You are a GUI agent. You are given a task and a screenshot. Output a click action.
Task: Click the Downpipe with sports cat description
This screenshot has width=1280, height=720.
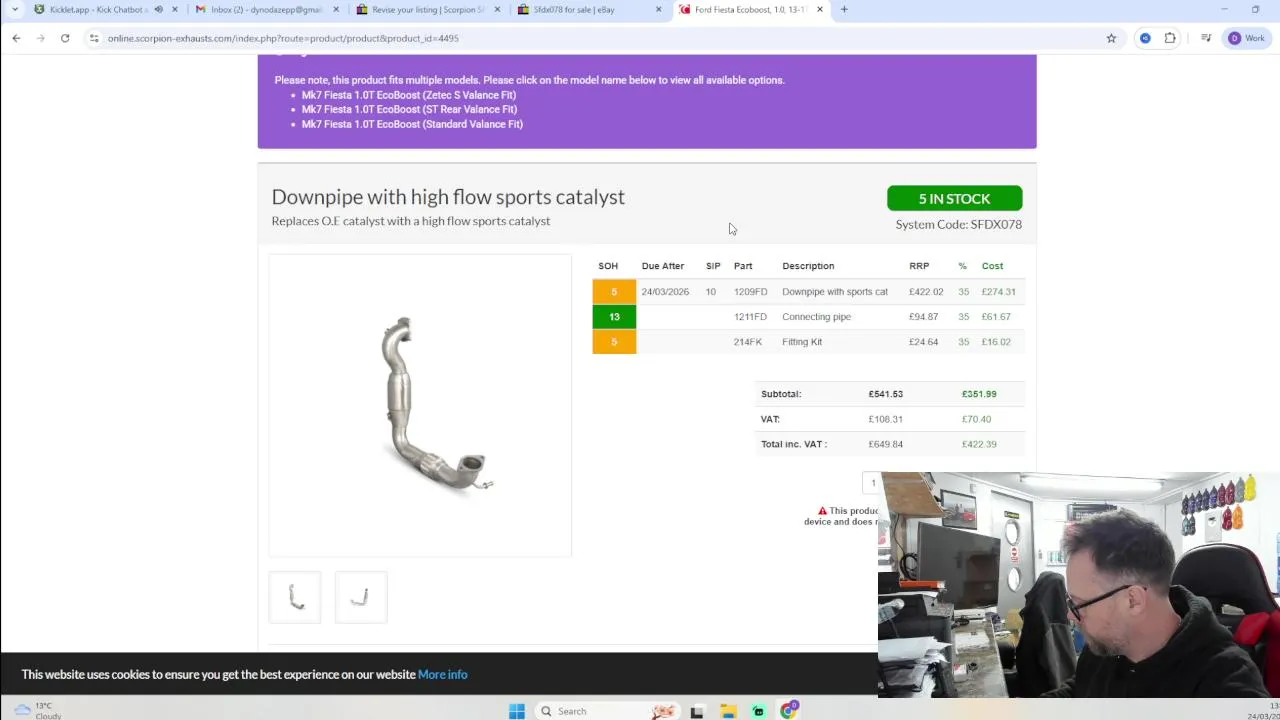click(x=835, y=292)
